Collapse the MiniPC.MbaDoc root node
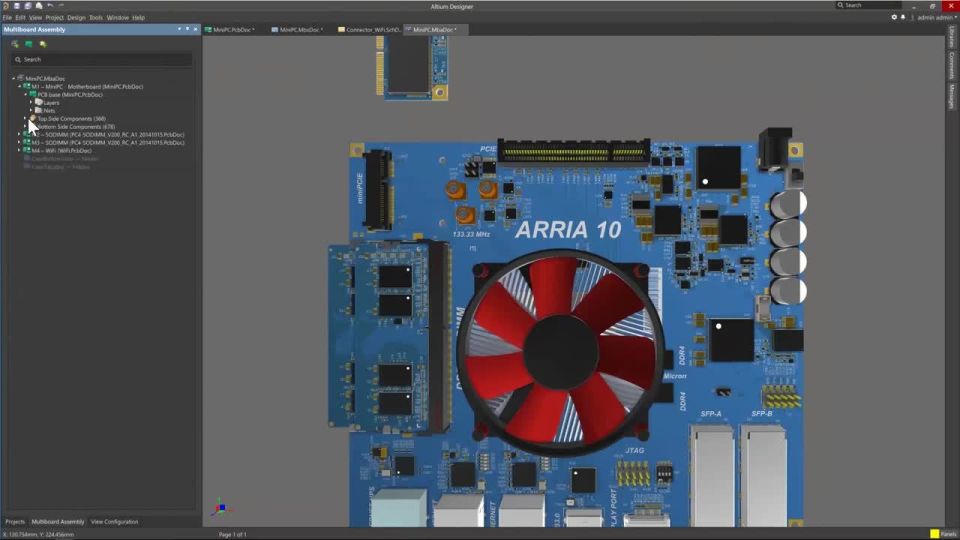The height and width of the screenshot is (540, 960). [x=13, y=78]
